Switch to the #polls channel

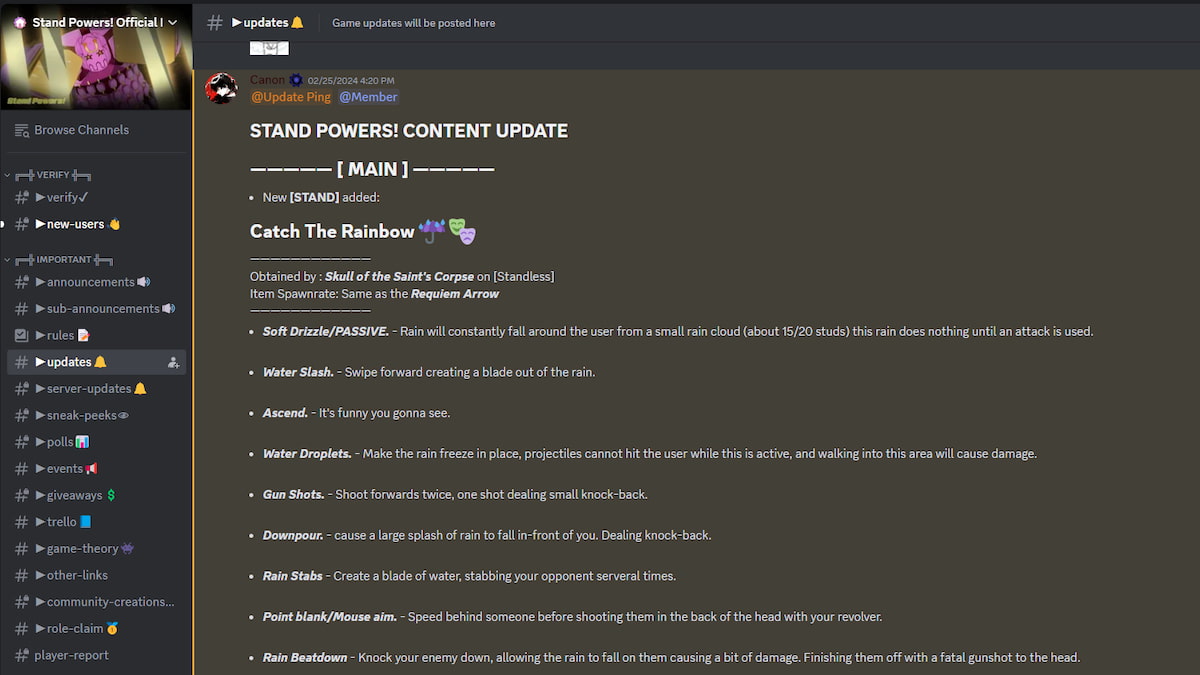click(60, 441)
